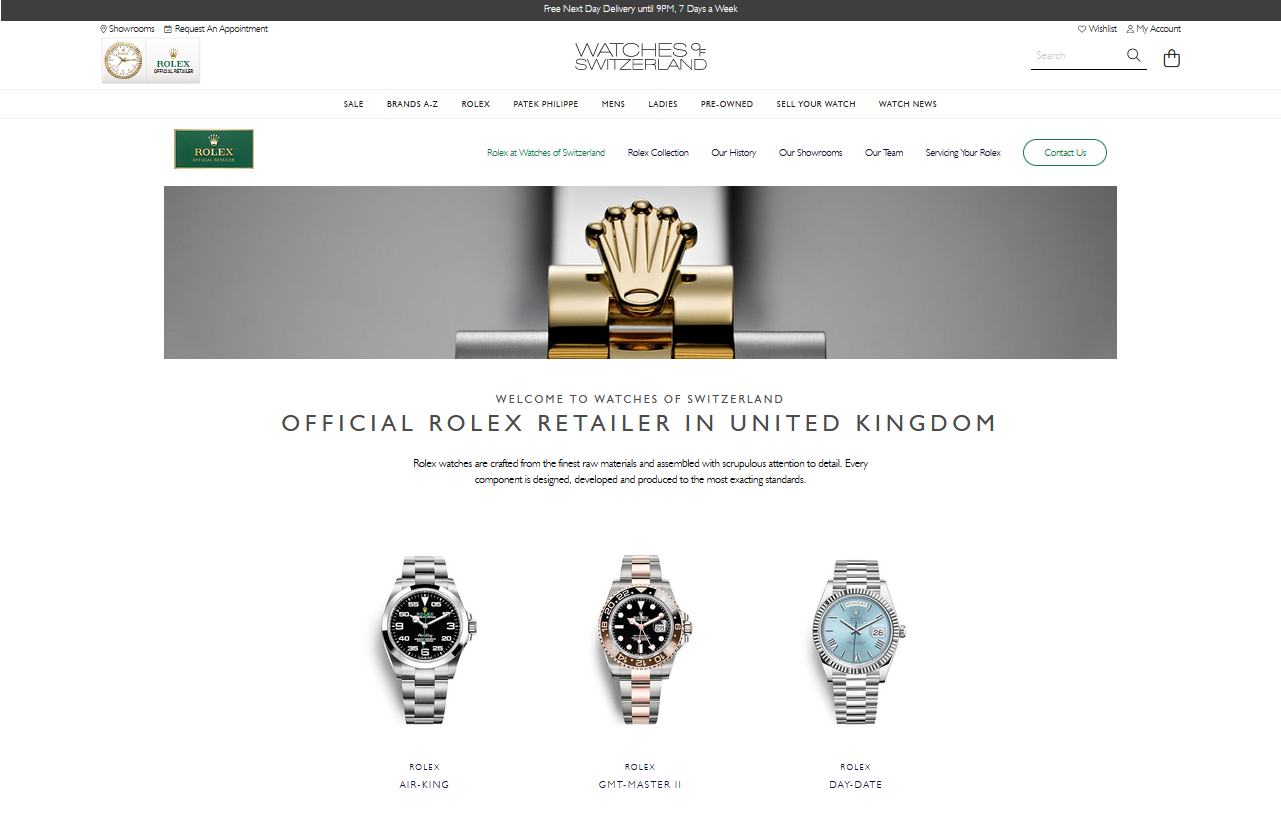
Task: Open My Account person icon
Action: [x=1130, y=29]
